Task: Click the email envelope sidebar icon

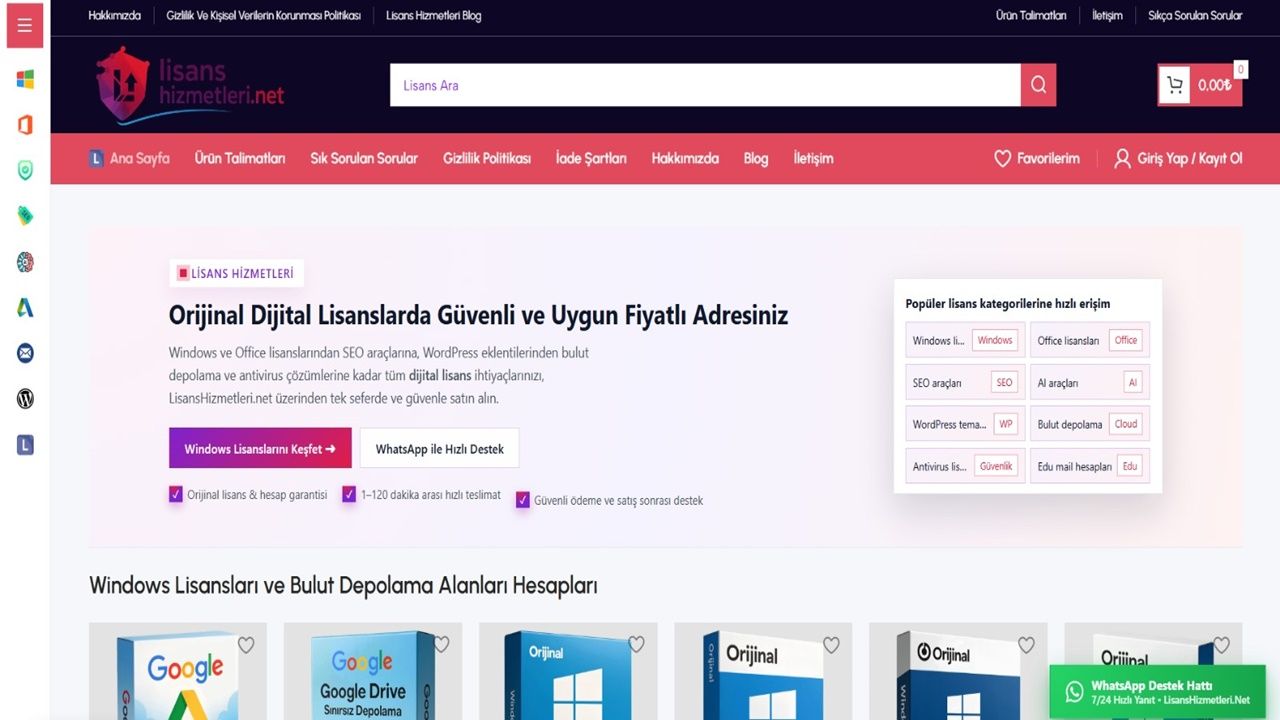Action: [25, 353]
